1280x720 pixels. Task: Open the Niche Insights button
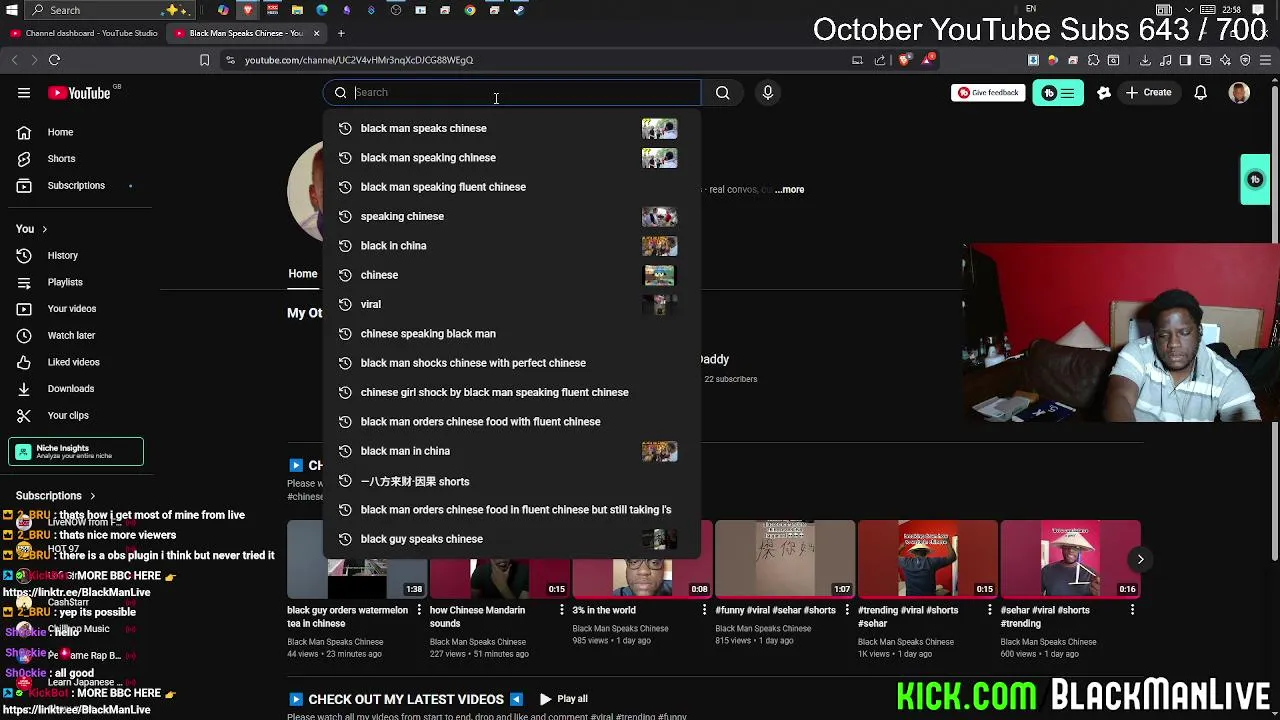coord(76,452)
